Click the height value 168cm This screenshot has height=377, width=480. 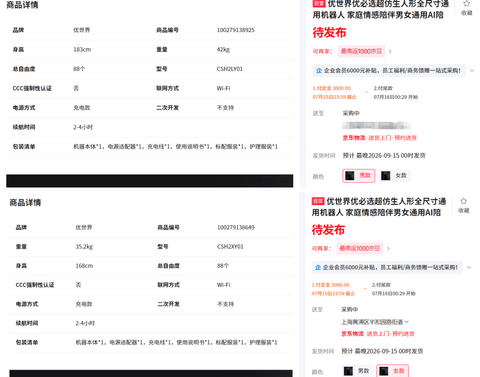click(84, 266)
